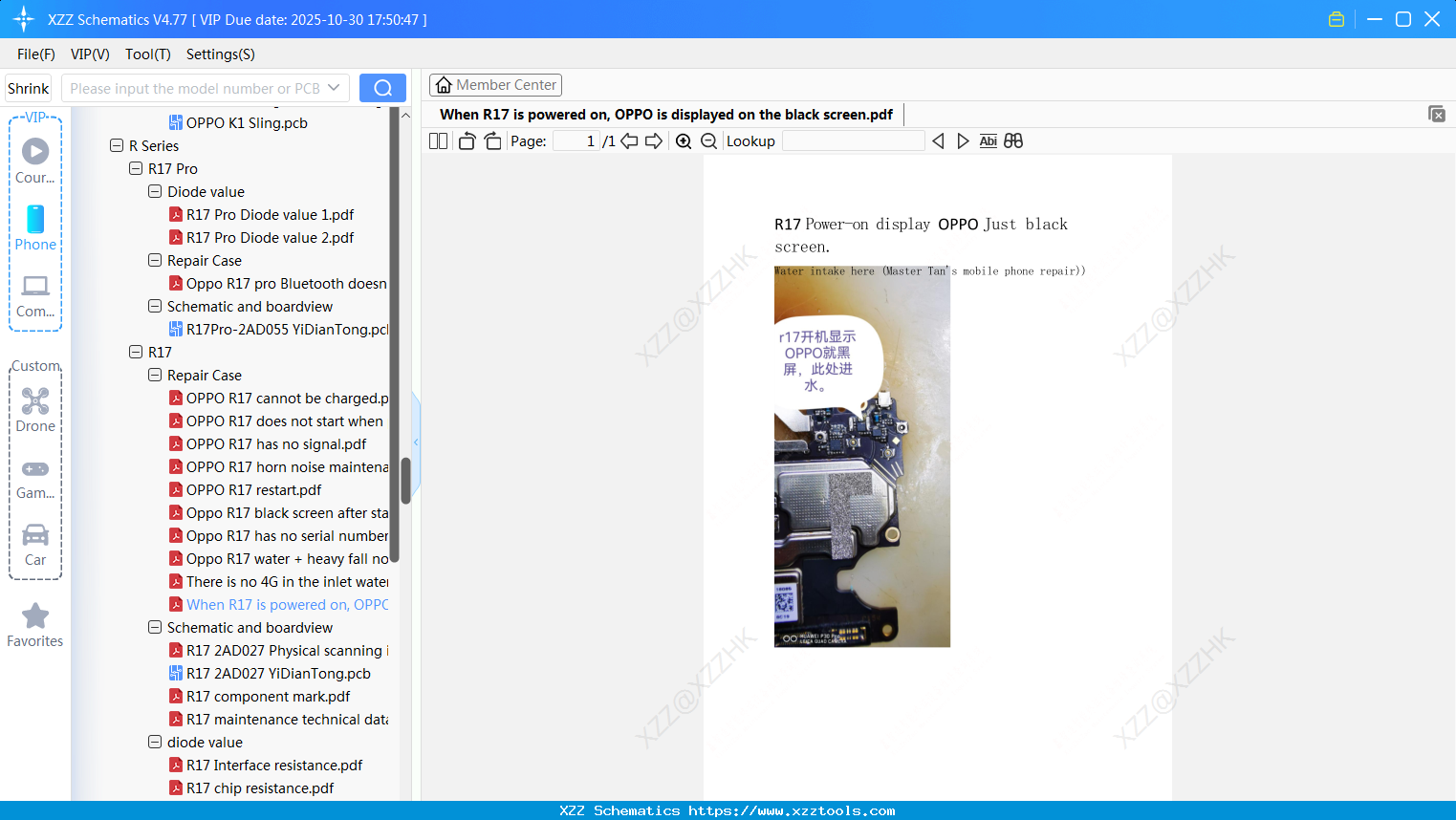
Task: Go to the next page arrow
Action: (x=654, y=141)
